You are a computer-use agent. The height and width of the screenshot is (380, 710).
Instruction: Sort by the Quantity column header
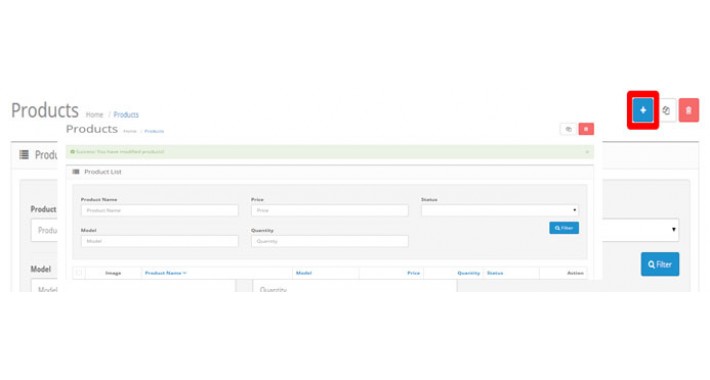pos(469,273)
